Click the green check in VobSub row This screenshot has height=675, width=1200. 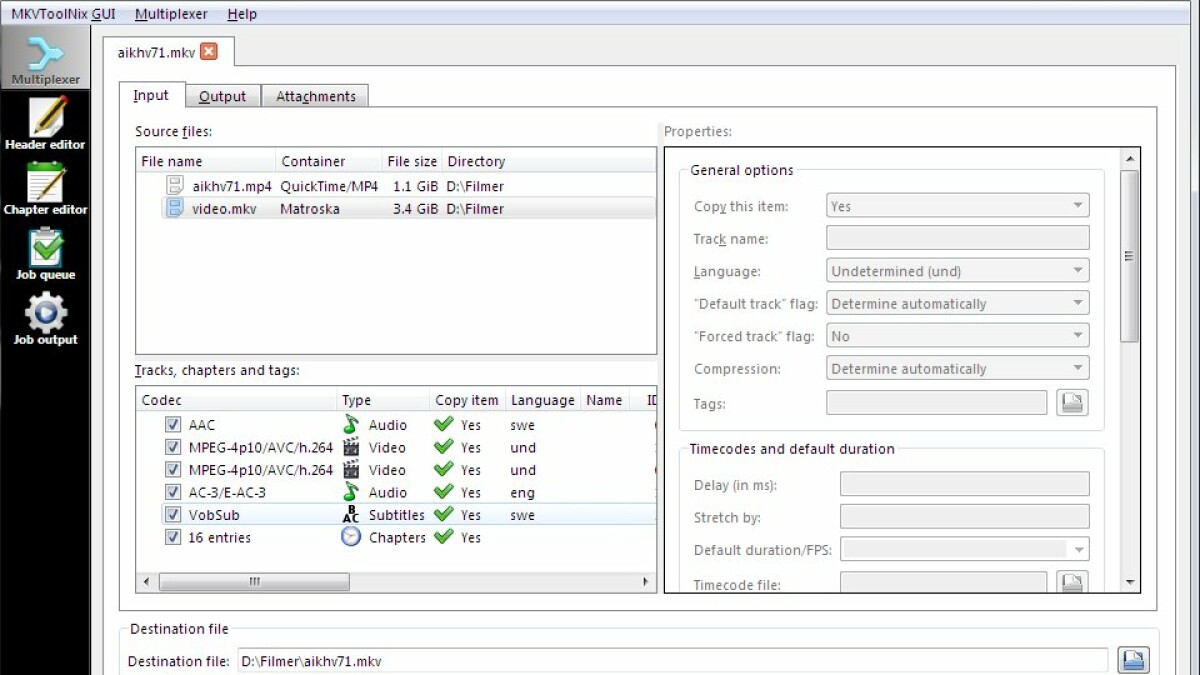tap(444, 515)
